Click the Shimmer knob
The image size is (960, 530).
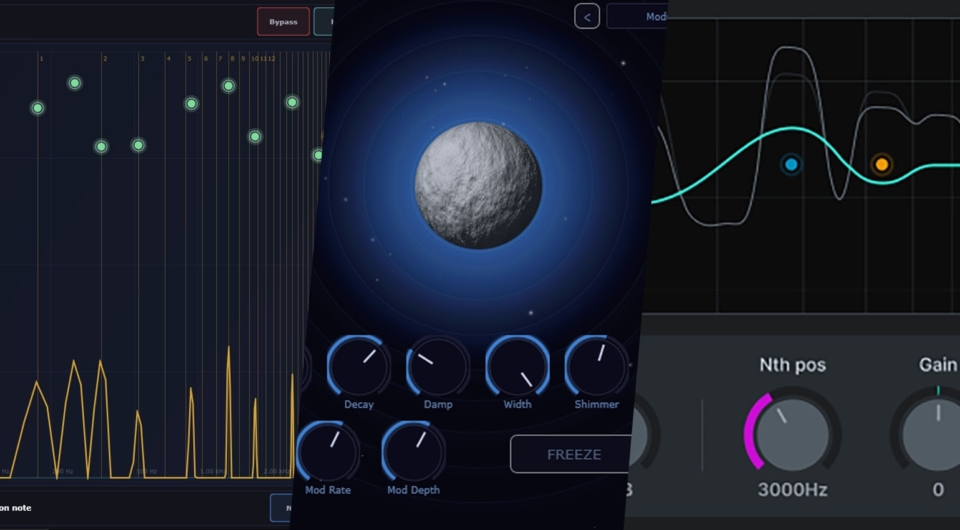[x=596, y=365]
